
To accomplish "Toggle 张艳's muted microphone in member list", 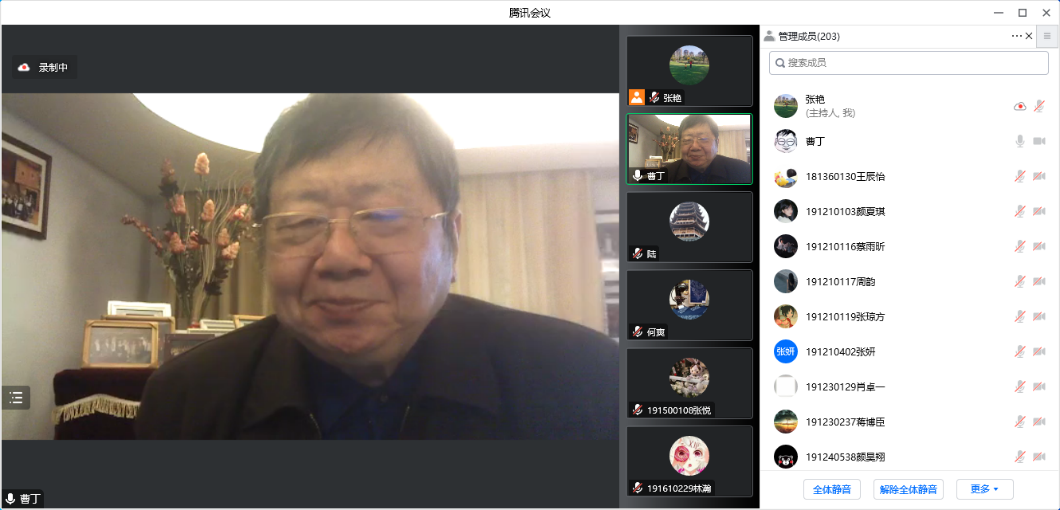I will point(1039,106).
